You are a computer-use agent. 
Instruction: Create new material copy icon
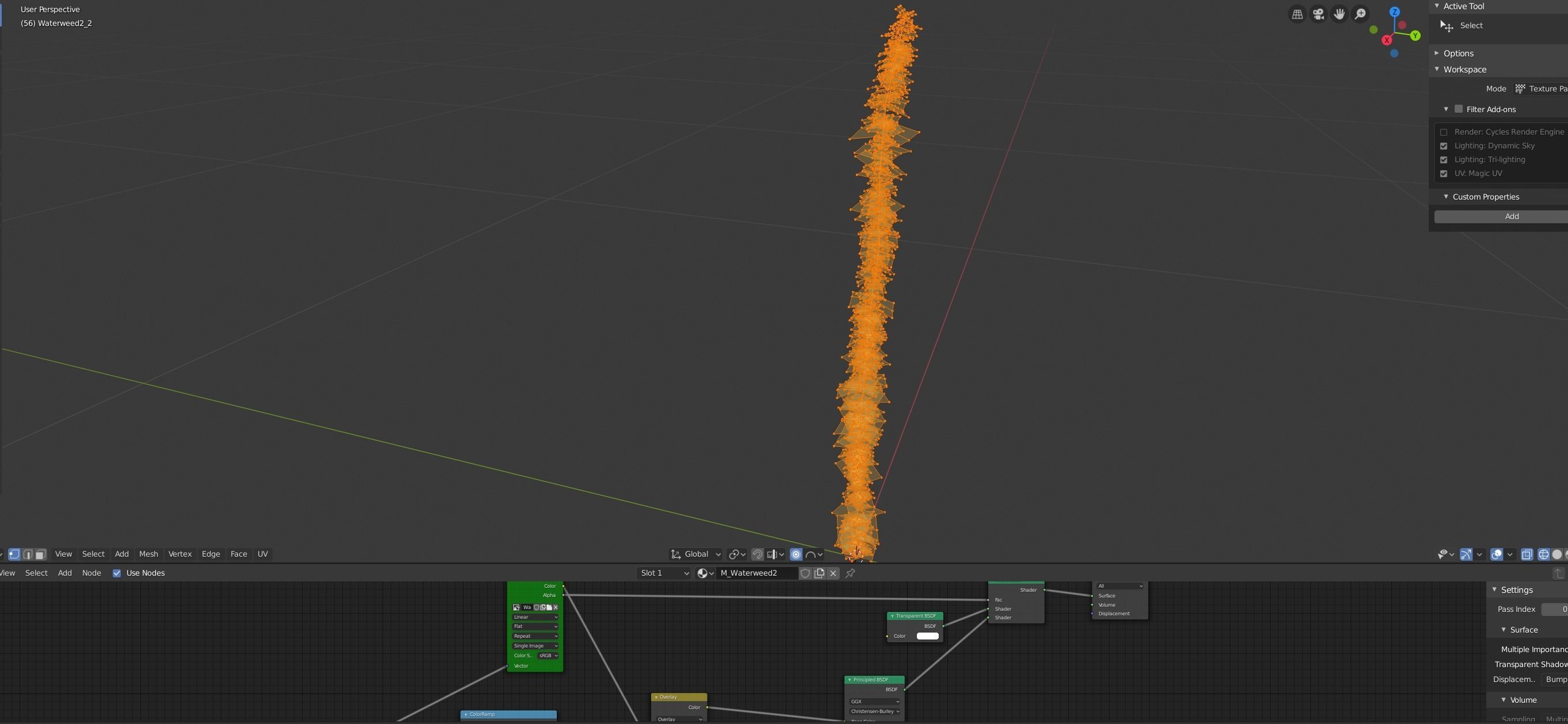coord(819,573)
